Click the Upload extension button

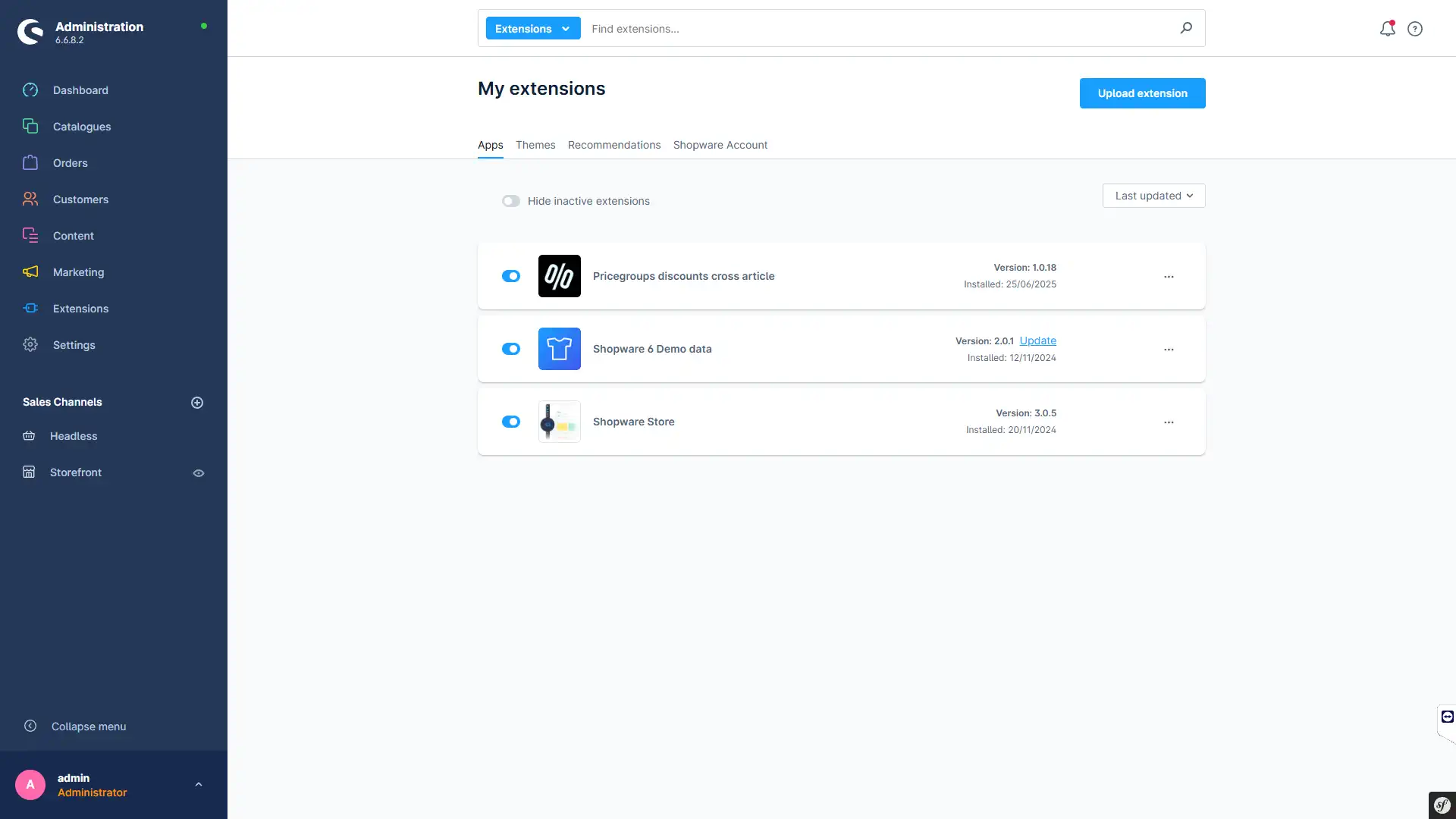pos(1142,93)
